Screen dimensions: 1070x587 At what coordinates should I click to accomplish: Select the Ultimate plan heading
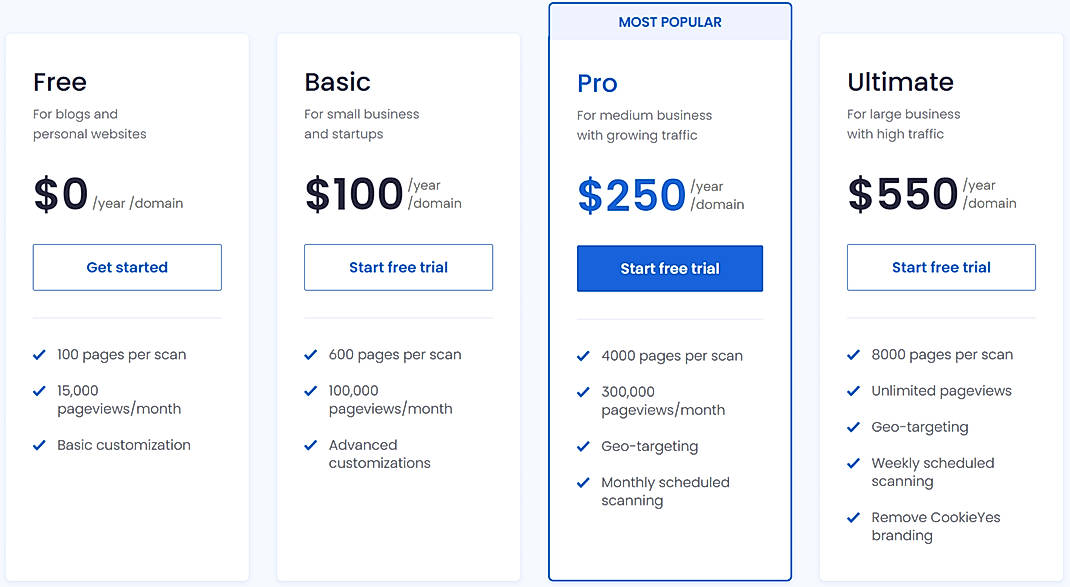click(900, 82)
